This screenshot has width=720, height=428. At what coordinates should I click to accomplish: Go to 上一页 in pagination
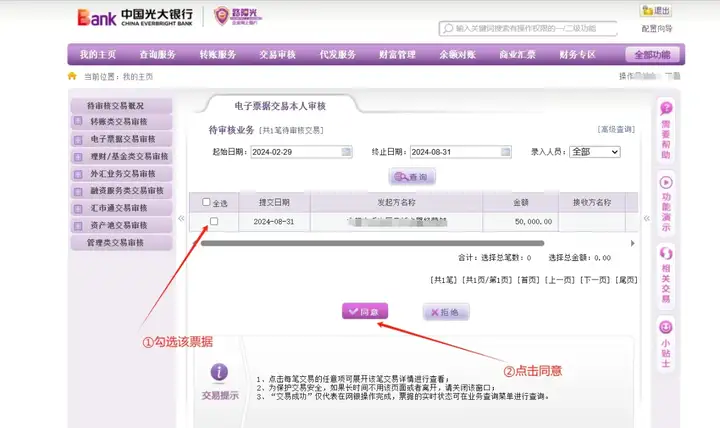(x=560, y=280)
